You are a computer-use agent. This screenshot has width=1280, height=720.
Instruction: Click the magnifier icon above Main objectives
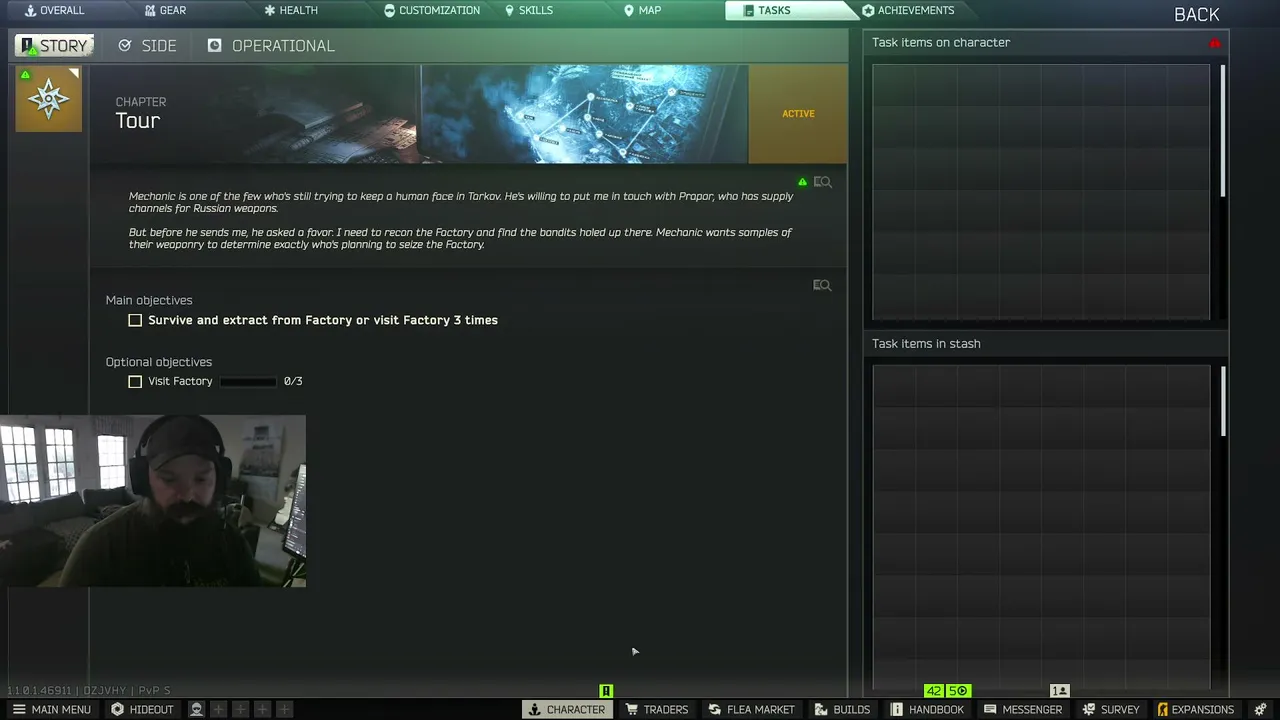[x=822, y=285]
